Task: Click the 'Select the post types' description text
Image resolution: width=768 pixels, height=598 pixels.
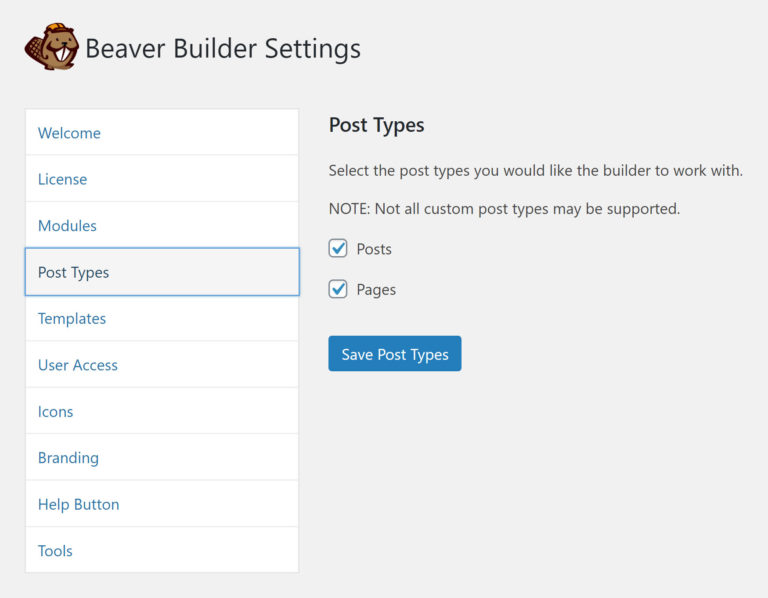Action: click(536, 170)
